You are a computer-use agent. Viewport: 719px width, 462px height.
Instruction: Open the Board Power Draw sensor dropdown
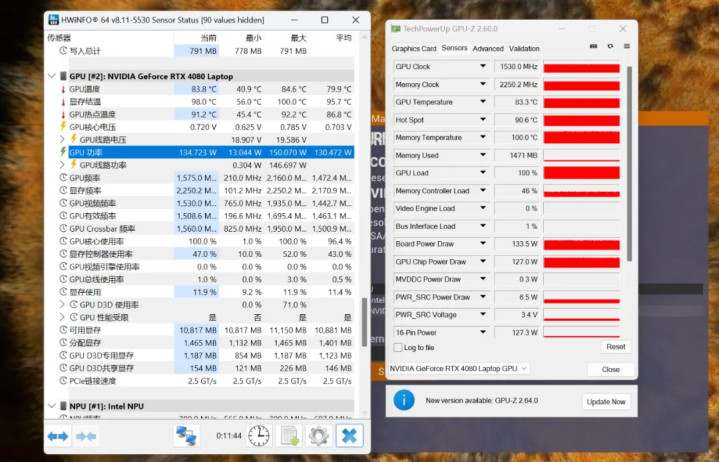point(483,243)
